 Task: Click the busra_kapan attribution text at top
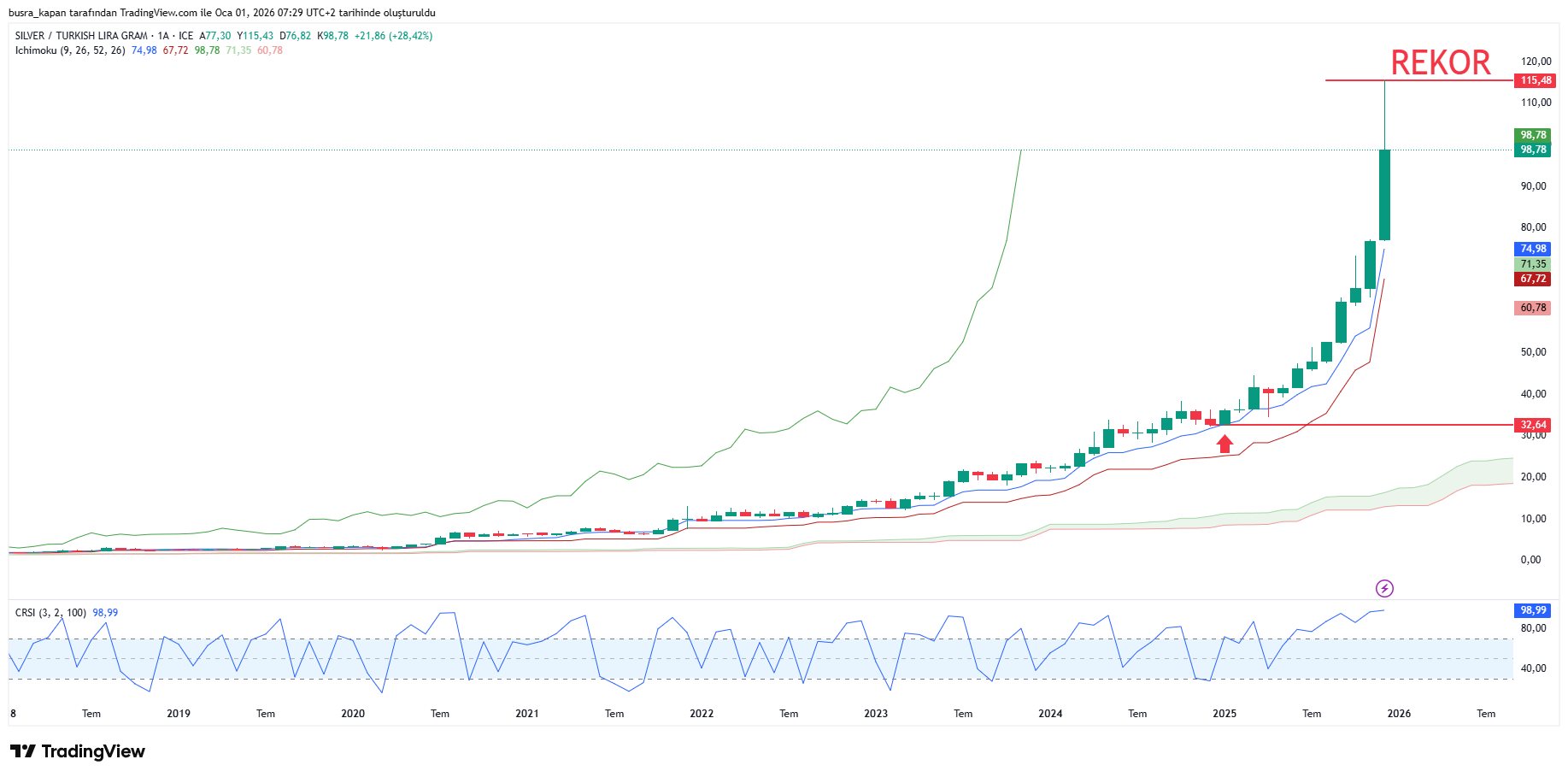click(221, 13)
